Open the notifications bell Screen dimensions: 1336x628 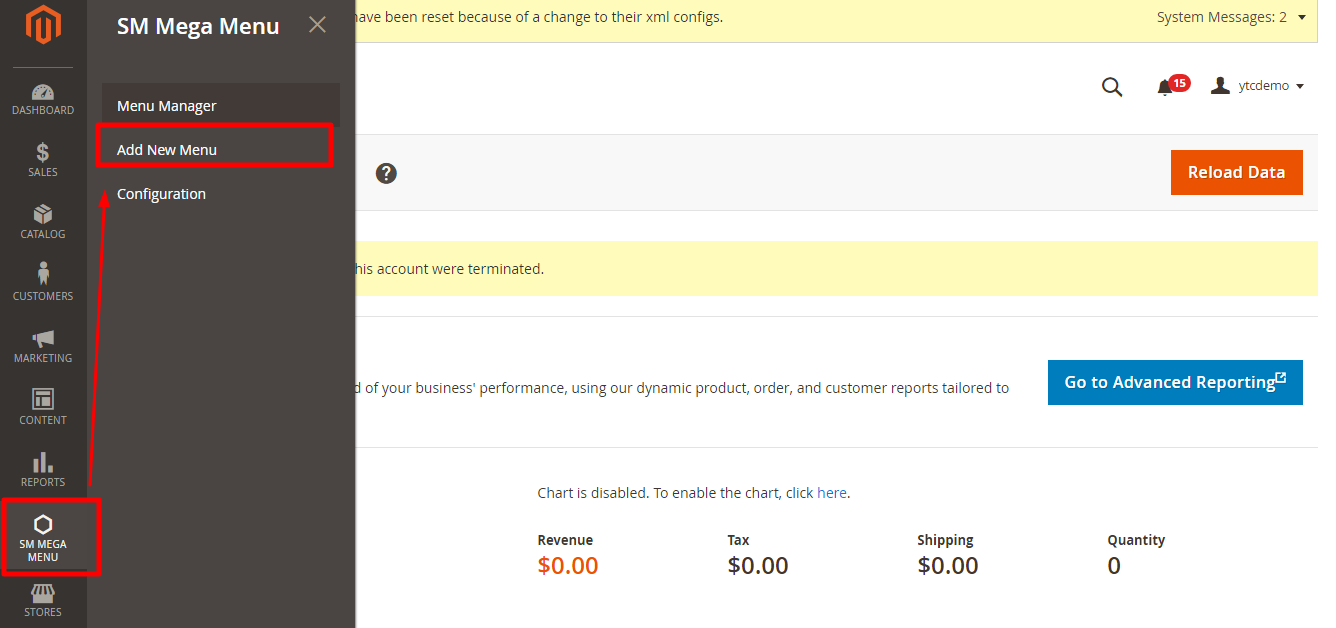click(1165, 87)
